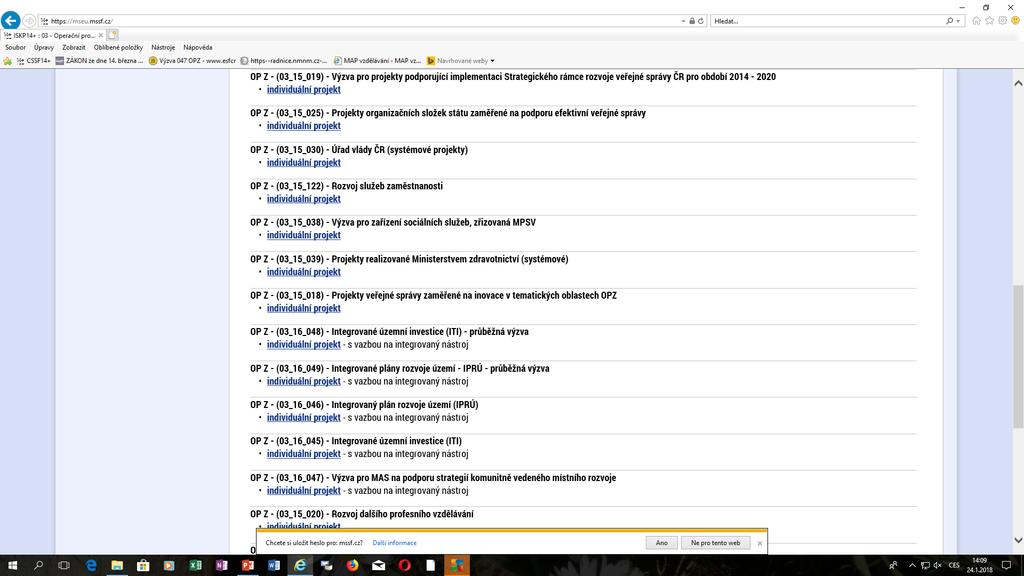1024x576 pixels.
Task: Open the Oblíbené položky menu
Action: (118, 48)
